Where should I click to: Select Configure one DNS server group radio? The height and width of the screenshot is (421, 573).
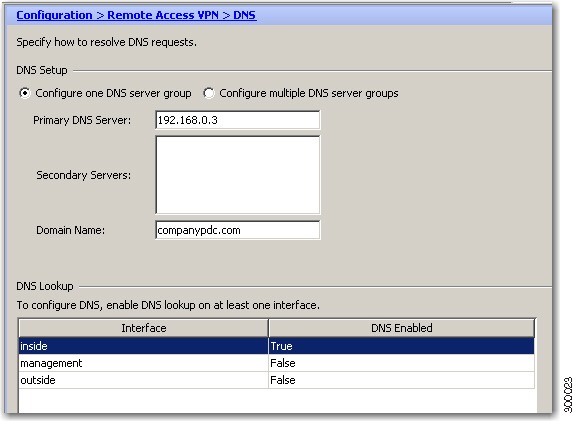pos(25,93)
